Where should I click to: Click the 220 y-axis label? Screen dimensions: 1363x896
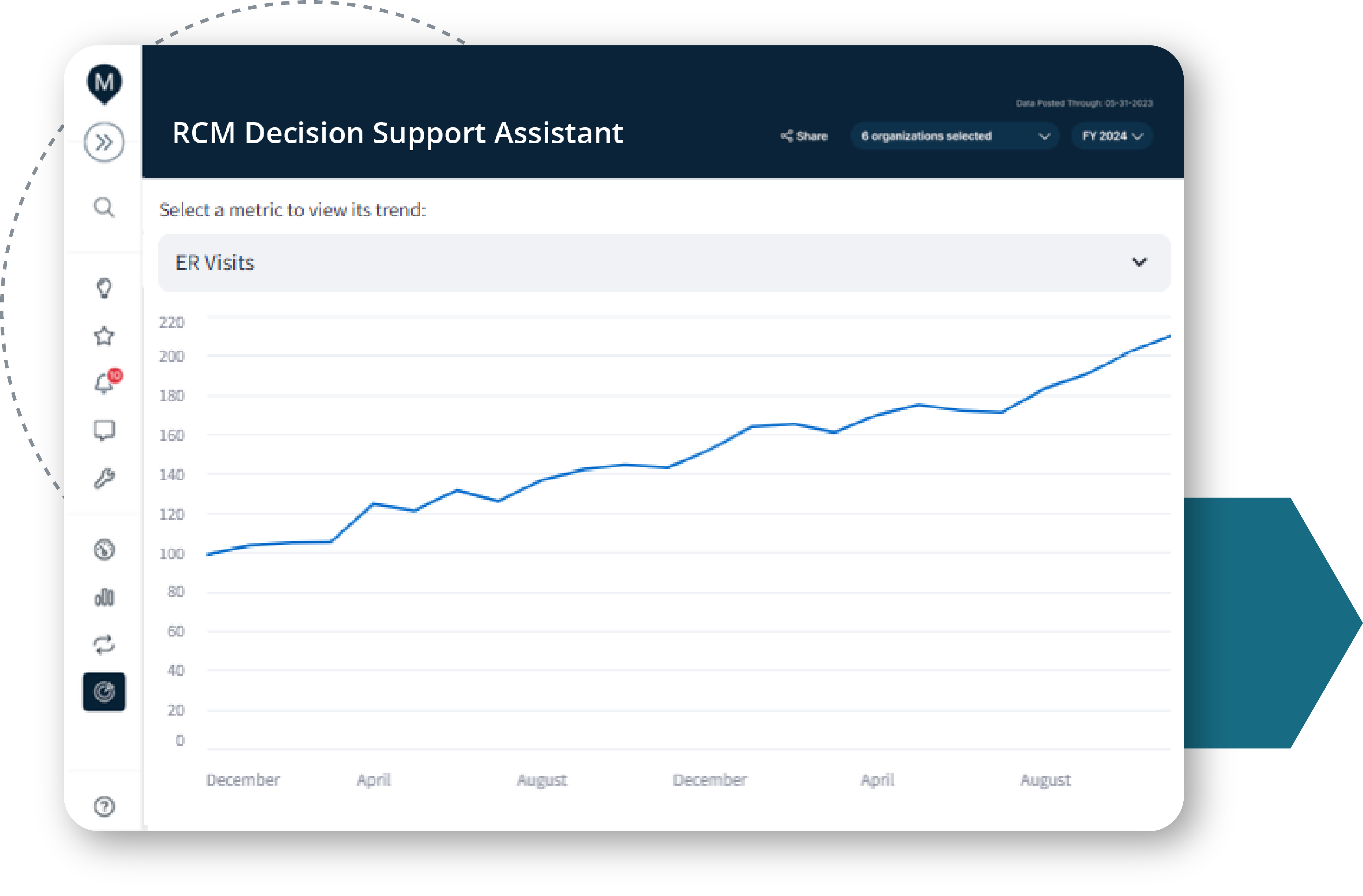(x=171, y=322)
